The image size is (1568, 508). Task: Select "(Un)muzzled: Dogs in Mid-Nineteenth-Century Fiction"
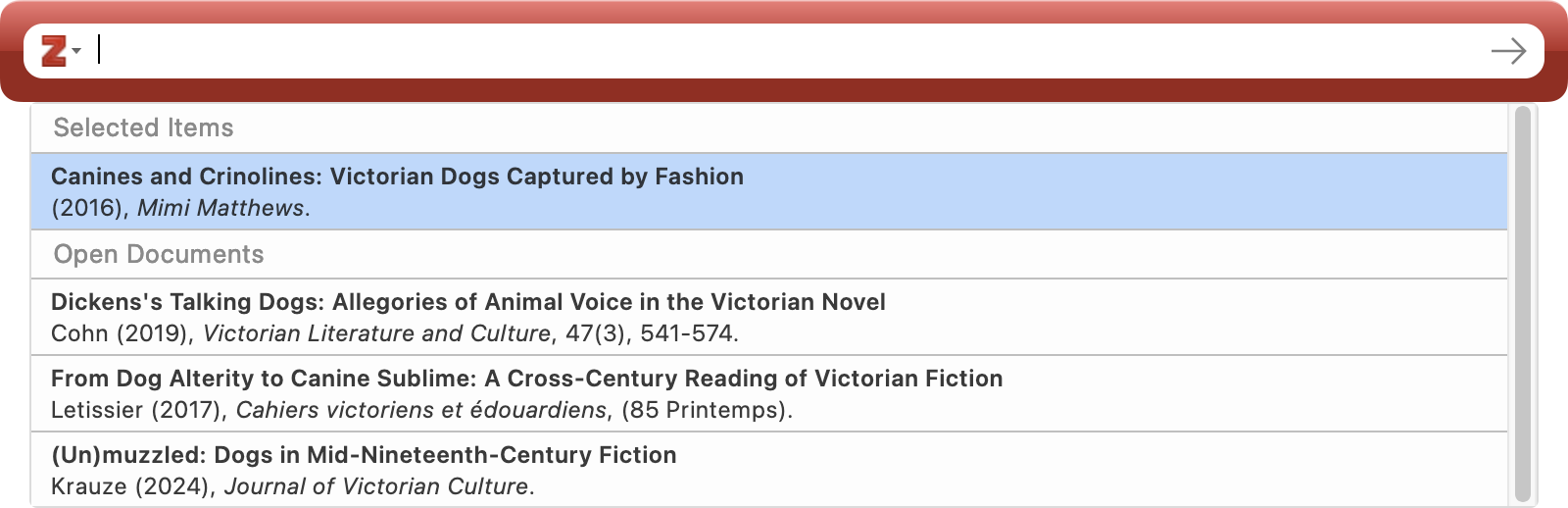(x=364, y=455)
